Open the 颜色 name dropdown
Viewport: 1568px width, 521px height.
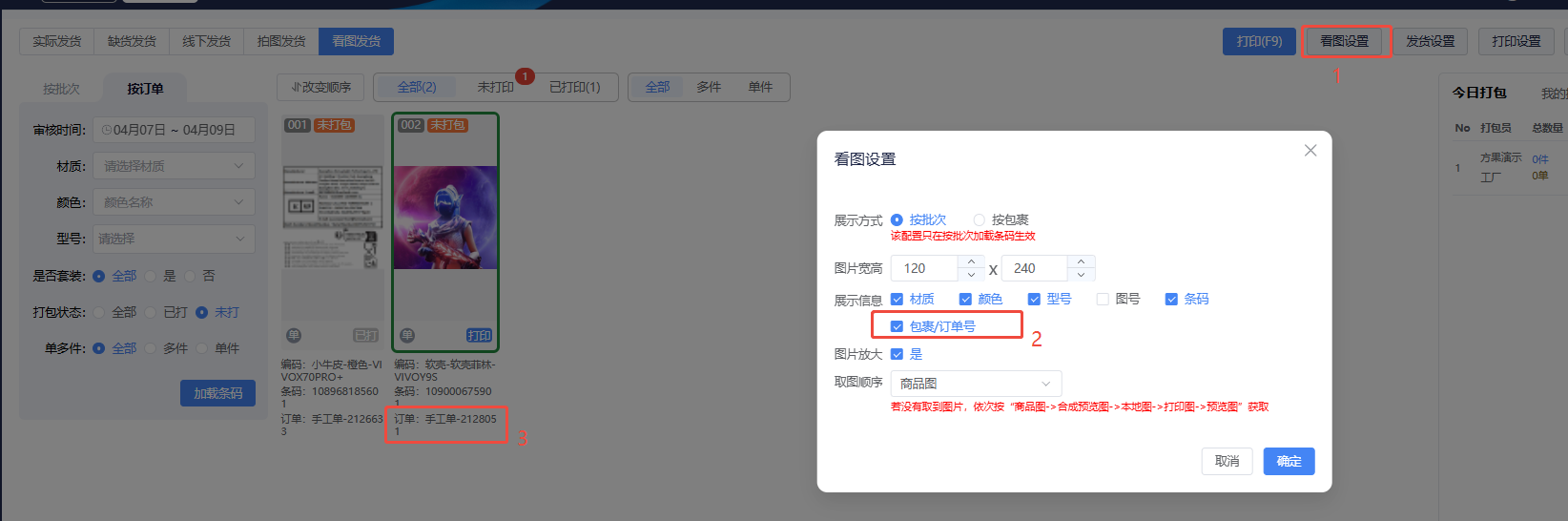pos(174,202)
